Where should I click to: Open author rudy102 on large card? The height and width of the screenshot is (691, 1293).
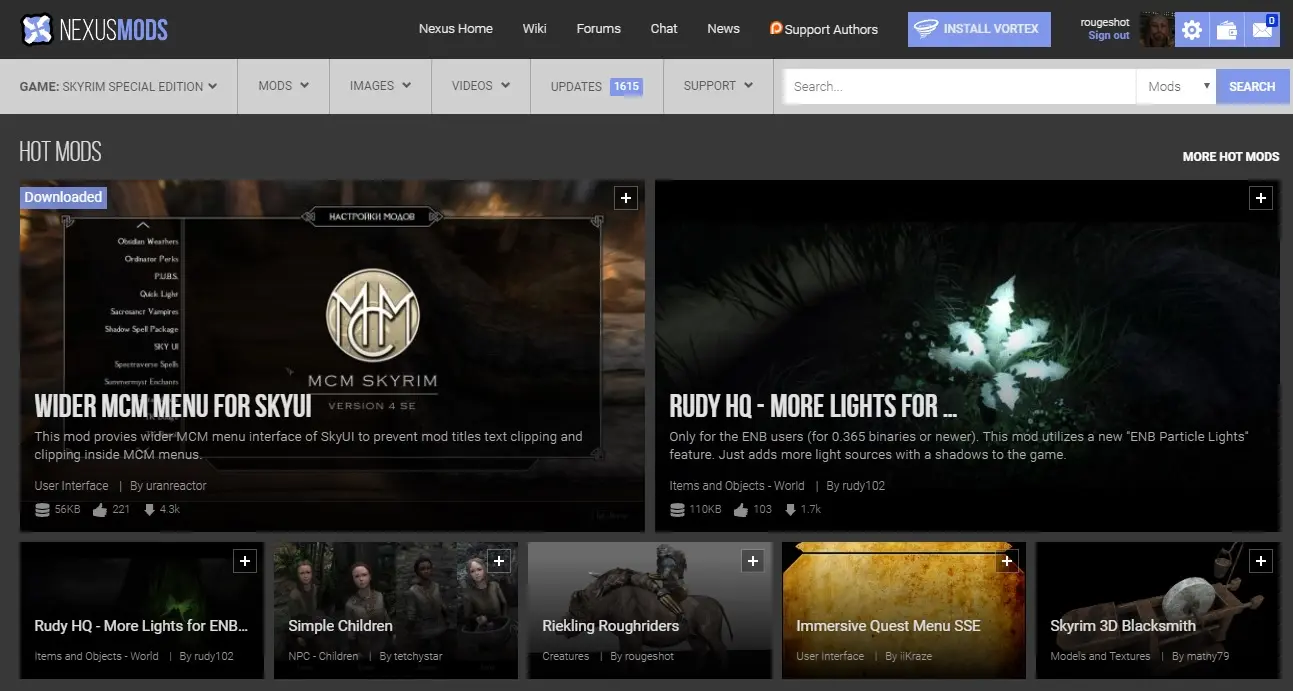(x=864, y=486)
